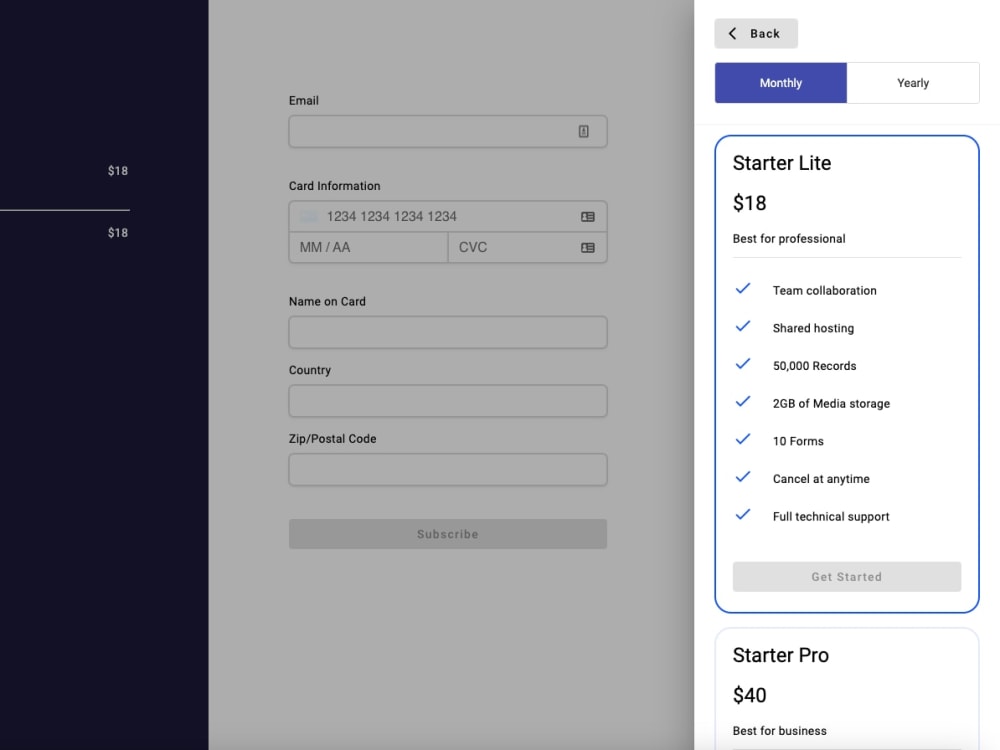Click the $18 total below sidebar divider

[x=117, y=233]
